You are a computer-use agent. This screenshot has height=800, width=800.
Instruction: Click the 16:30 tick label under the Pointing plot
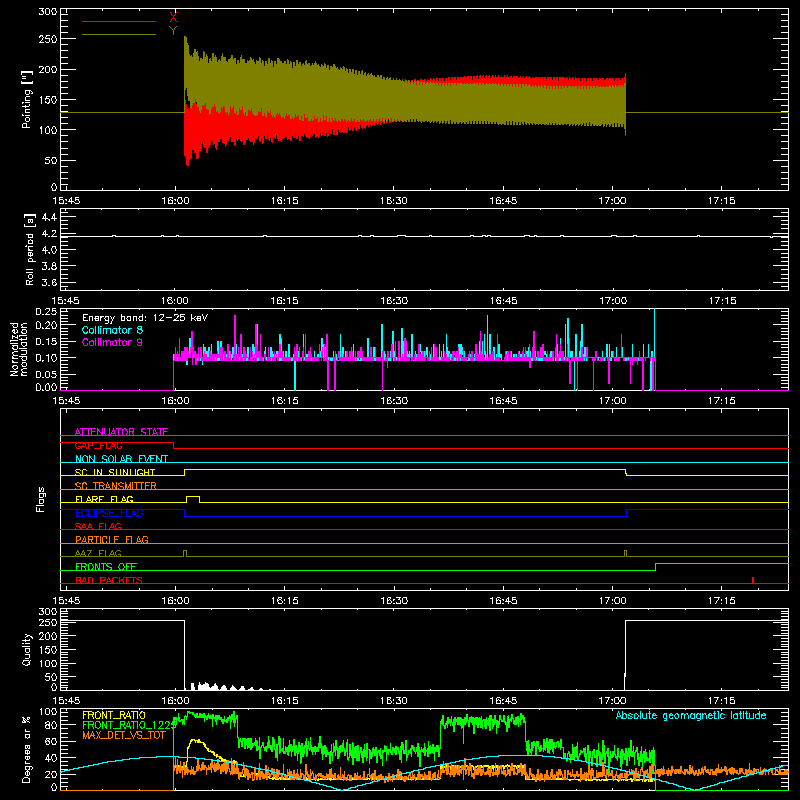393,201
